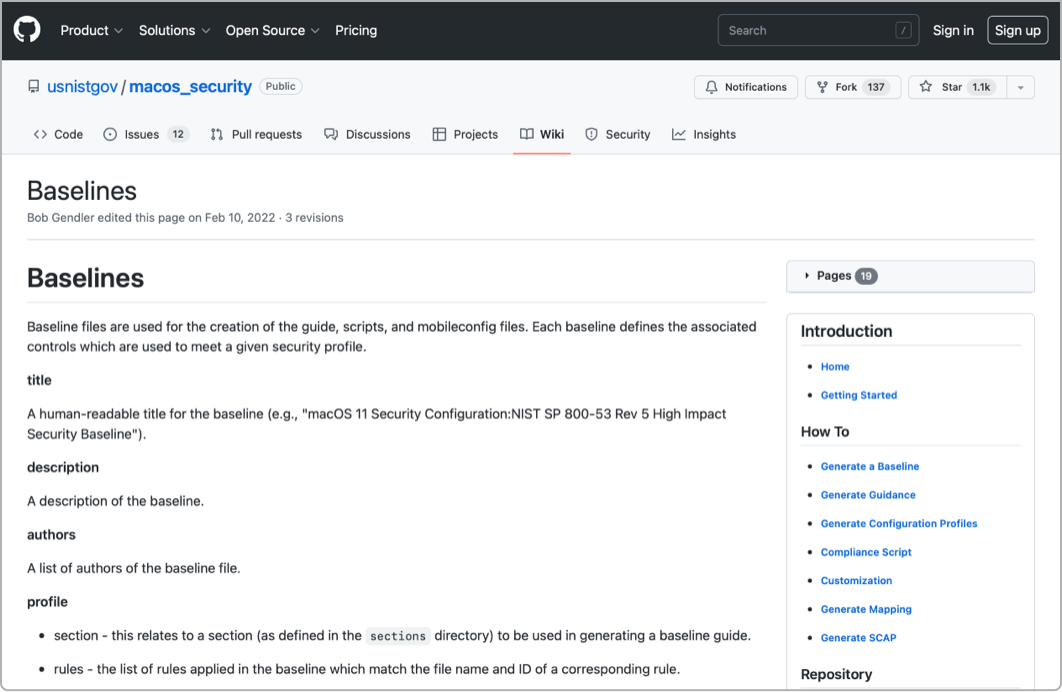Screen dimensions: 1062x692
Task: Open the Generate a Baseline link
Action: [x=870, y=467]
